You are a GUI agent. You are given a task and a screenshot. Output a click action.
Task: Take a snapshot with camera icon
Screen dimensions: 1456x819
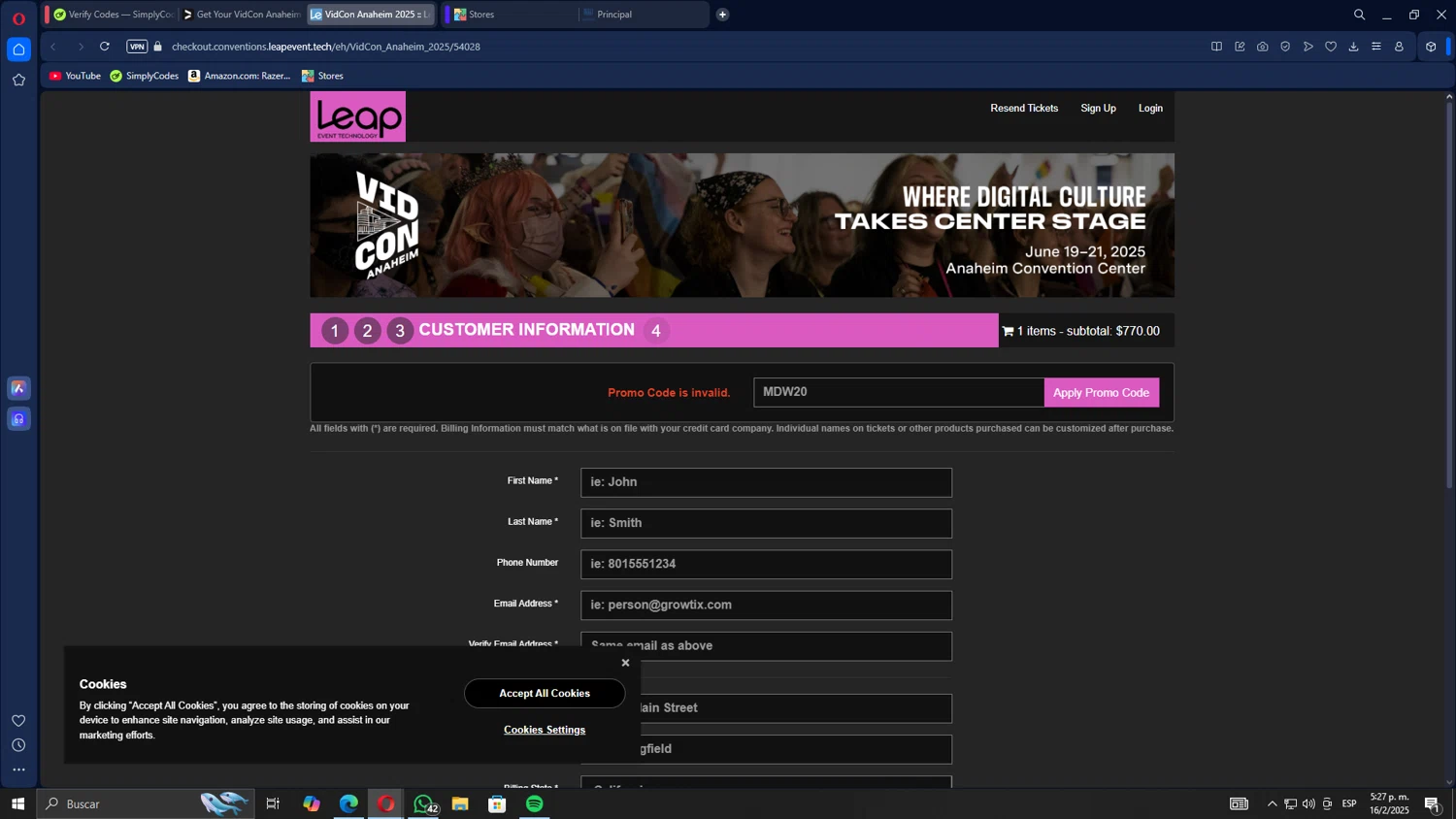point(1262,47)
